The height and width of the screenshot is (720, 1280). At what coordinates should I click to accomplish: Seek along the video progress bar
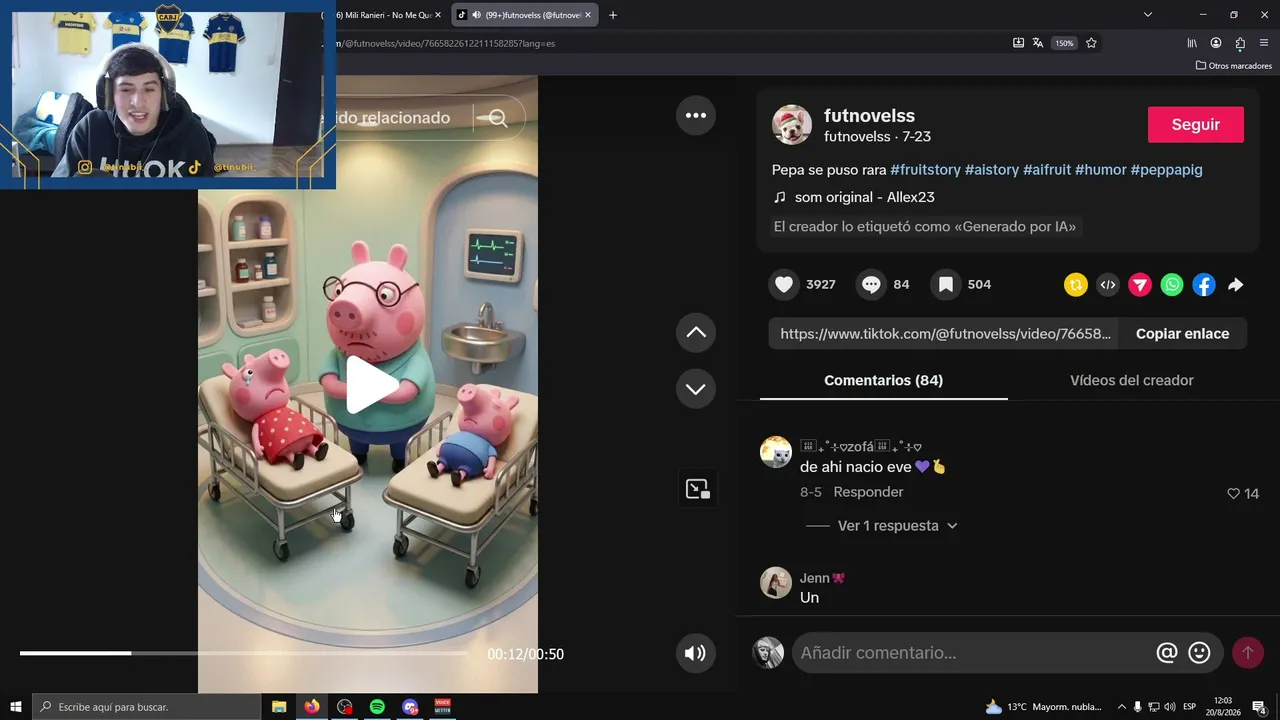243,653
